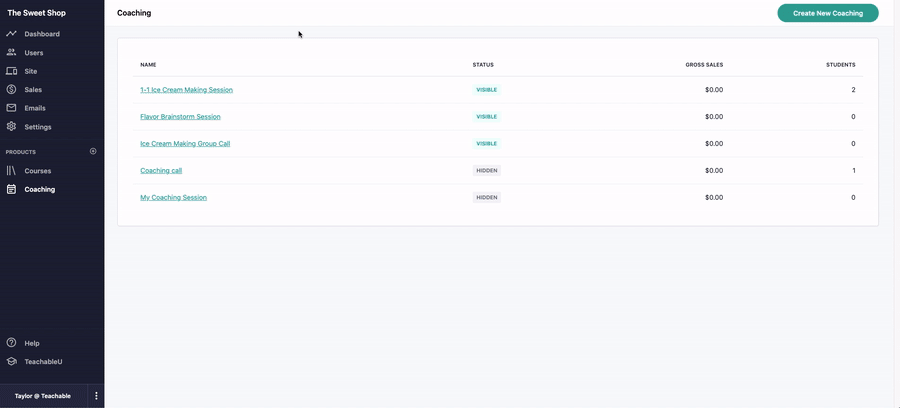Click the Sales dollar icon
Screen dimensions: 900x408
click(x=11, y=90)
